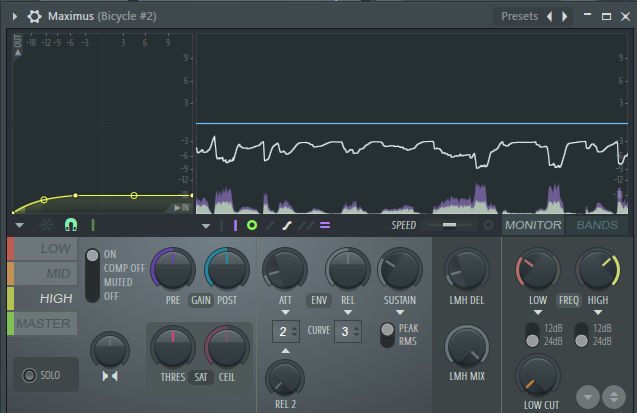637x413 pixels.
Task: Select the MASTER band tab
Action: [x=43, y=324]
